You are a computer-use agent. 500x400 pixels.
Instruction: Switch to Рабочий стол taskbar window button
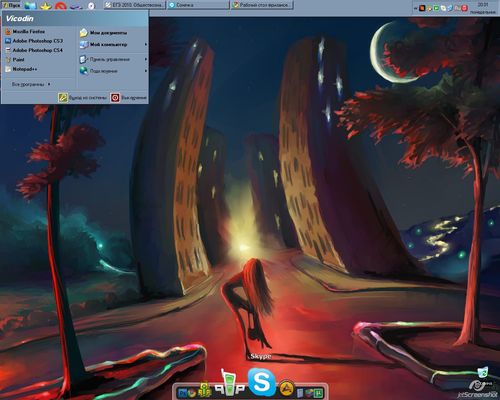click(262, 5)
